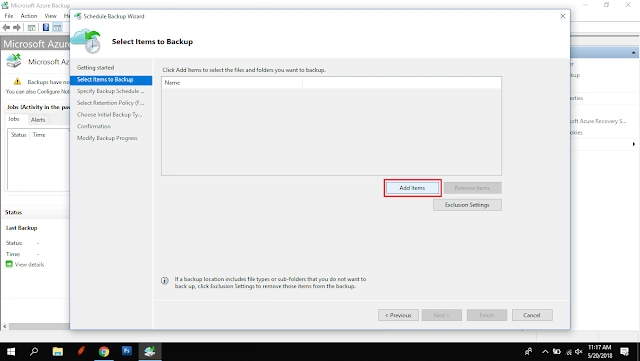Select the Modify Backup Progress step
The image size is (640, 361).
107,138
